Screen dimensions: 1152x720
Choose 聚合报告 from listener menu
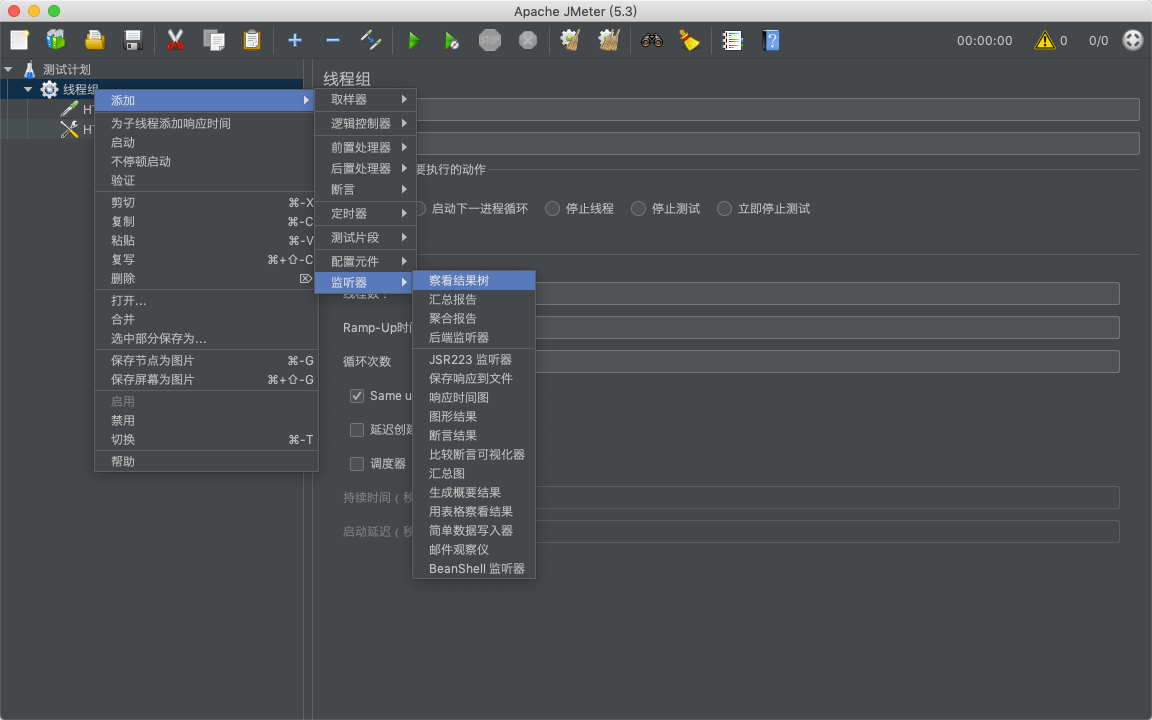click(x=474, y=319)
